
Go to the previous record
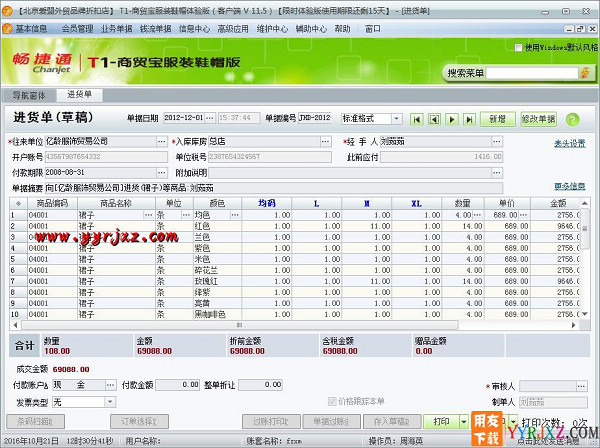pos(434,119)
